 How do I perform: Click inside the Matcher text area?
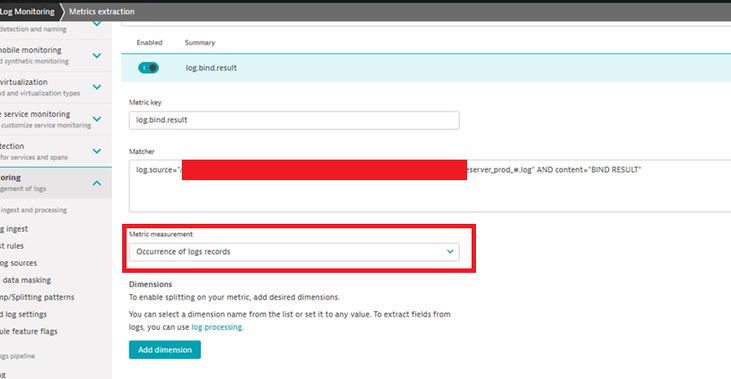coord(430,186)
